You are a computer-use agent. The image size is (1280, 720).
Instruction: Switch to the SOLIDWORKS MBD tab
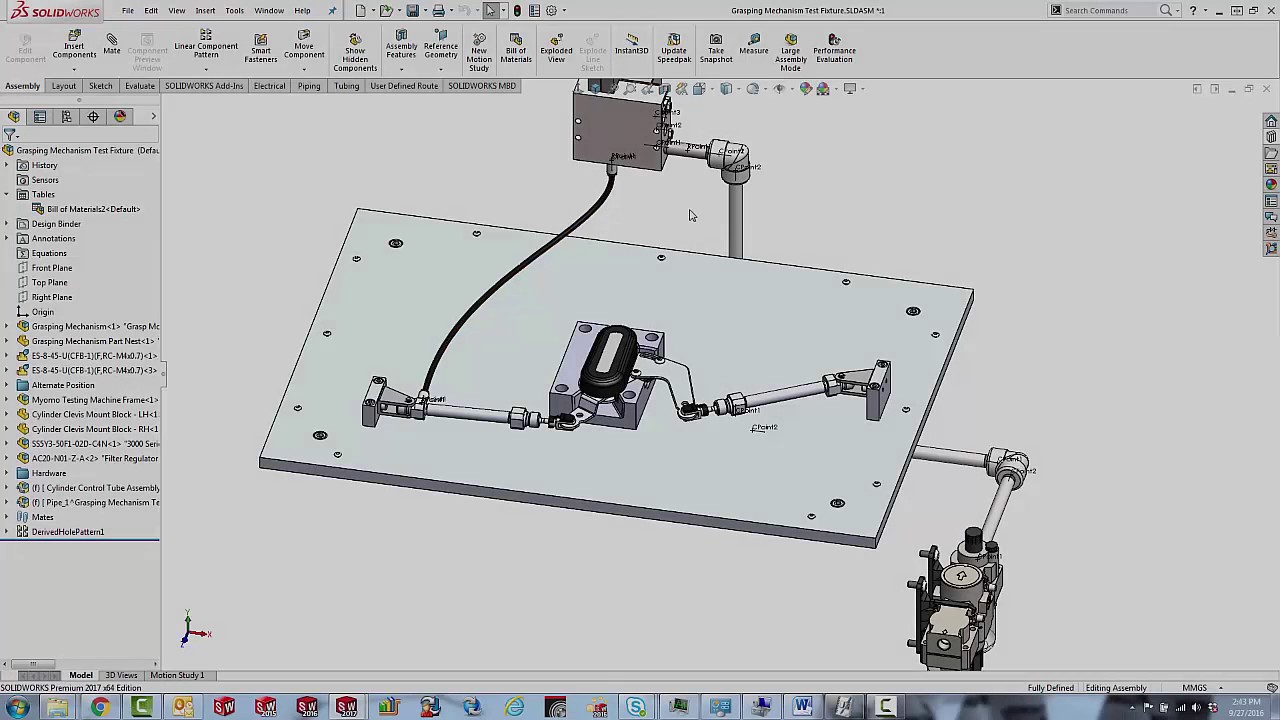click(x=482, y=86)
